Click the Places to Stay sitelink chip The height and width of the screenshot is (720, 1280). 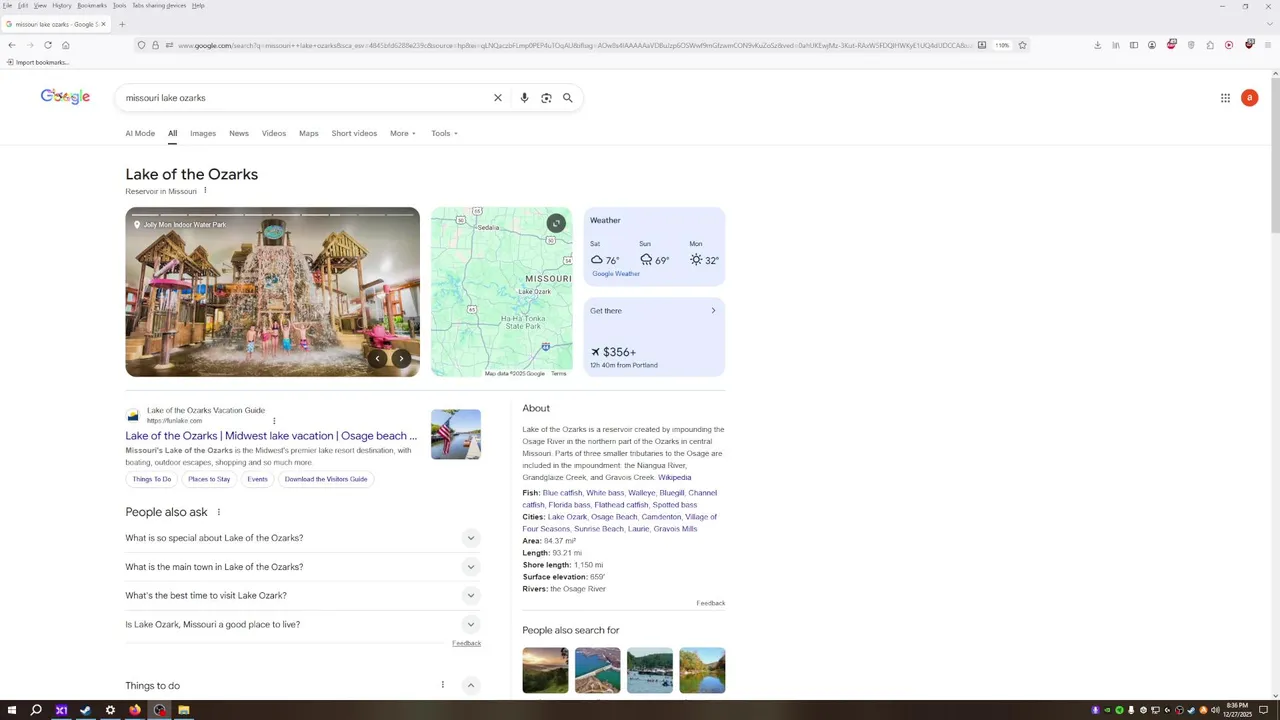tap(209, 479)
